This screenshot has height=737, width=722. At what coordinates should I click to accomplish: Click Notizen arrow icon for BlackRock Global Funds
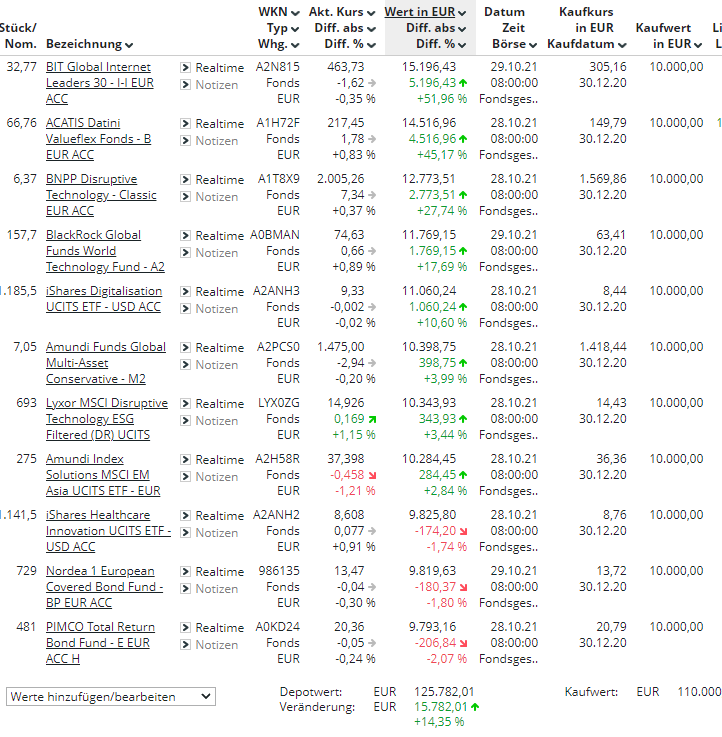click(186, 252)
